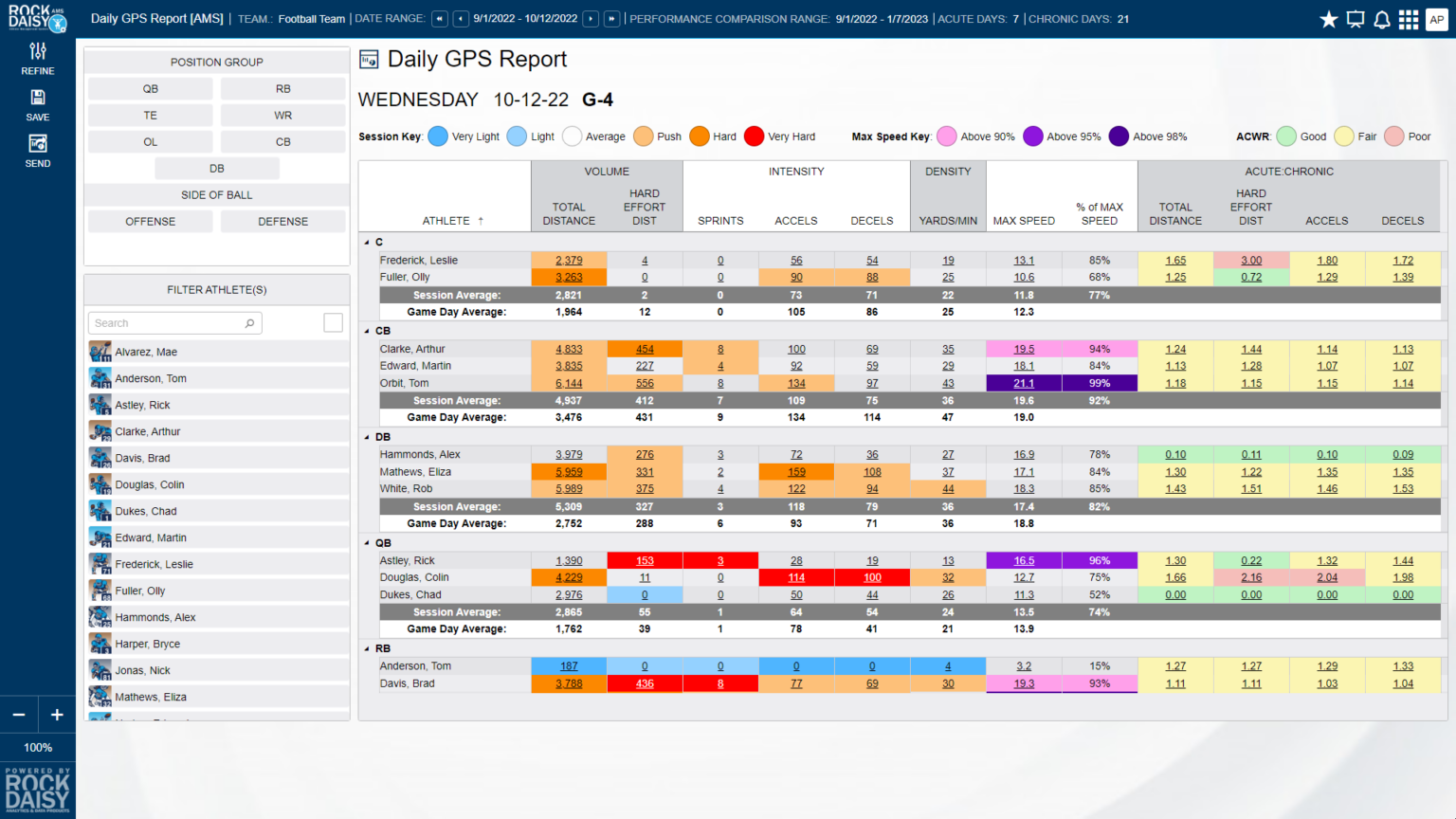Click the Very Hard red session key swatch
This screenshot has width=1456, height=819.
(753, 136)
